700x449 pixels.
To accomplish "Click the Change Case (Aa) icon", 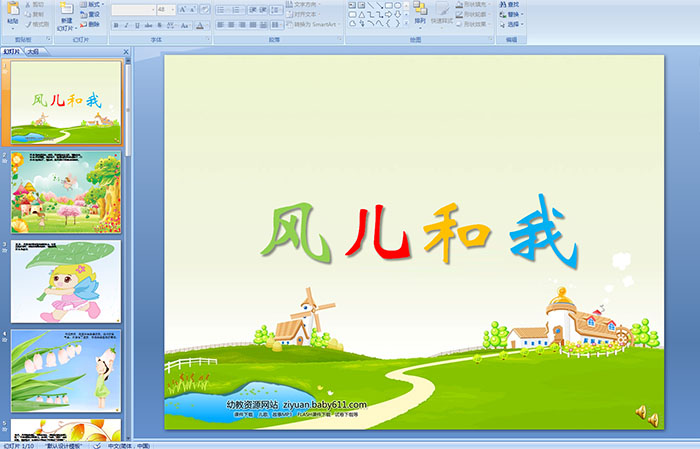I will pos(184,25).
